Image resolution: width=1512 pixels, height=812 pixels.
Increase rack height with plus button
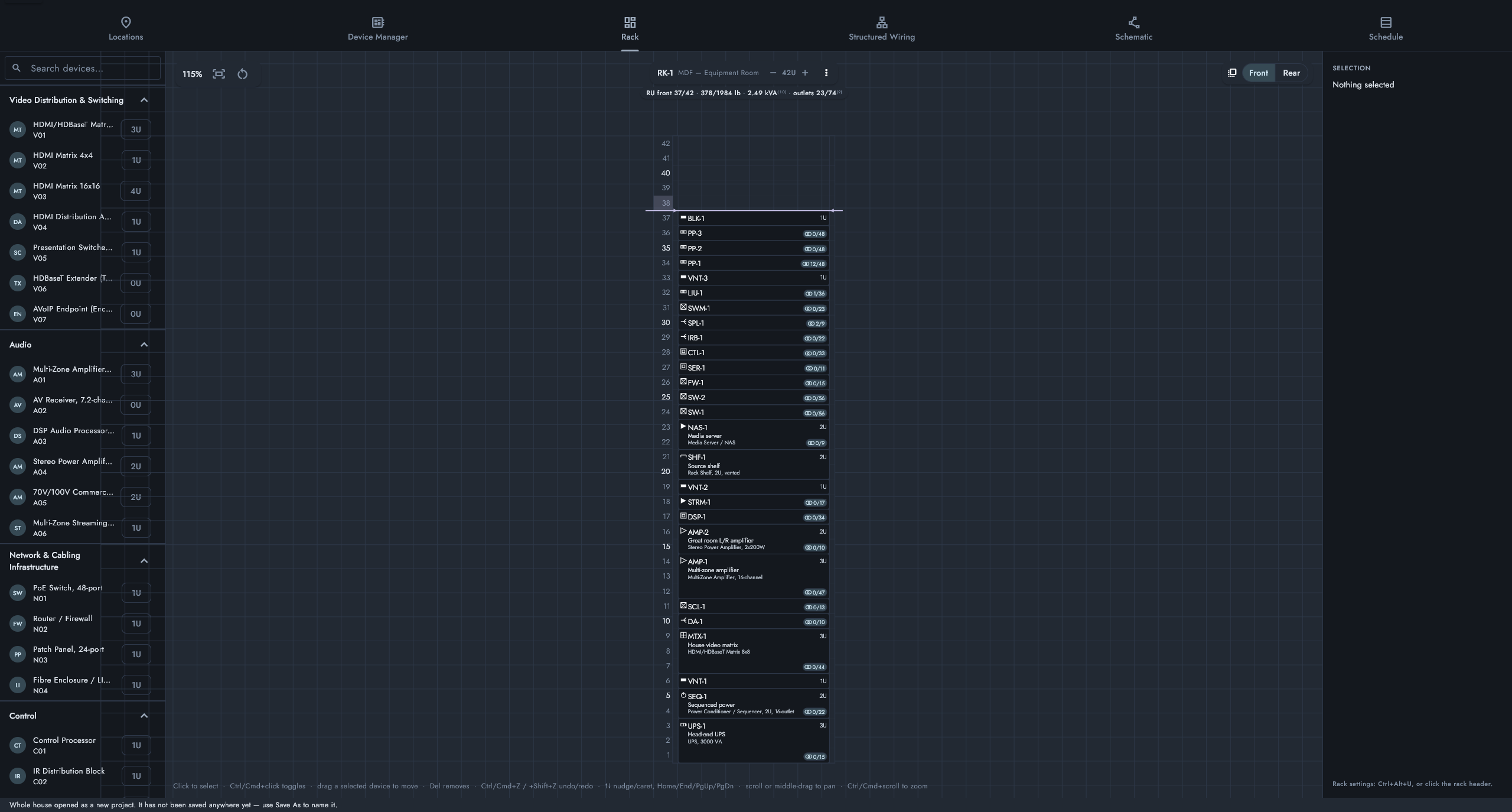click(x=804, y=73)
